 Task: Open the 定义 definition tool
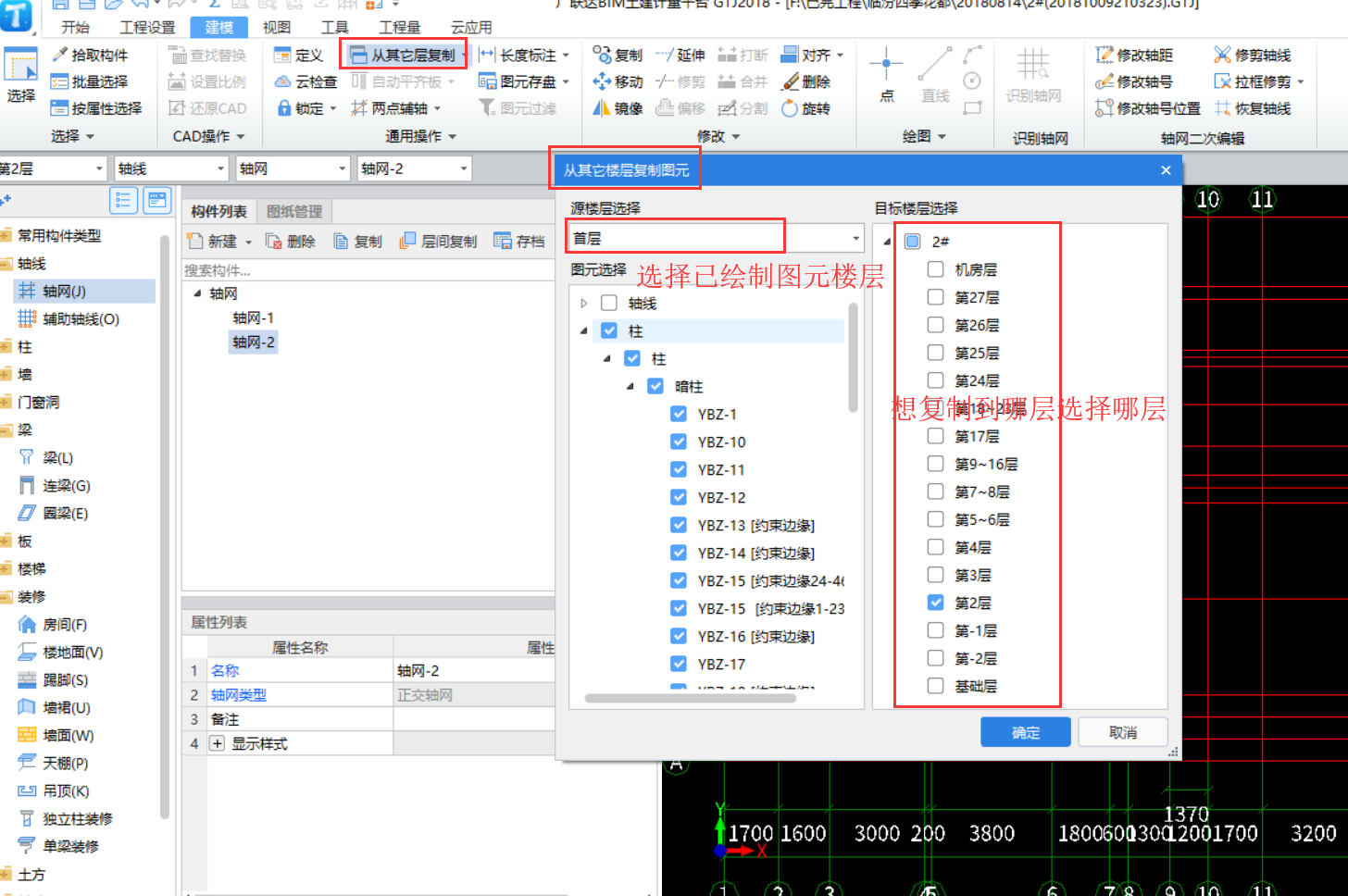[299, 56]
